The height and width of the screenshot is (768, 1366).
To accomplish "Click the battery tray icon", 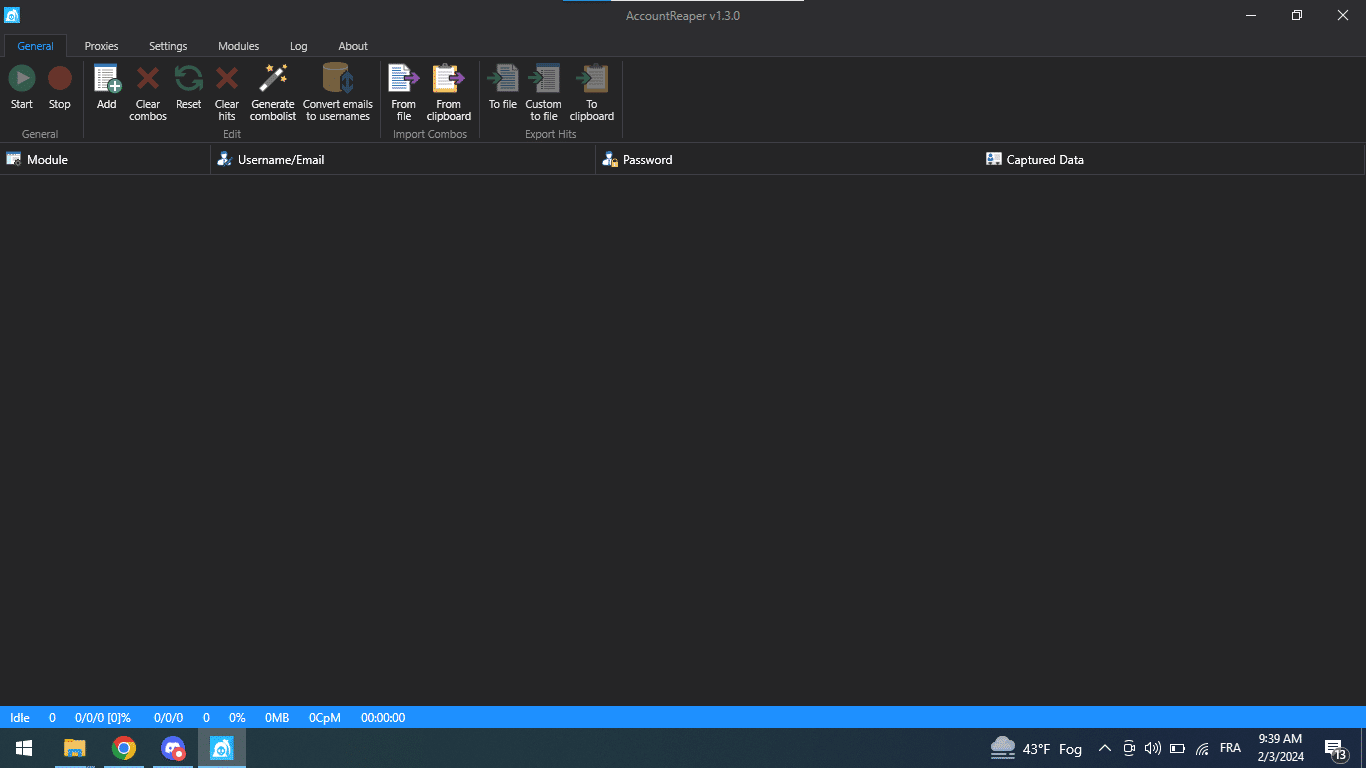I will (1178, 748).
